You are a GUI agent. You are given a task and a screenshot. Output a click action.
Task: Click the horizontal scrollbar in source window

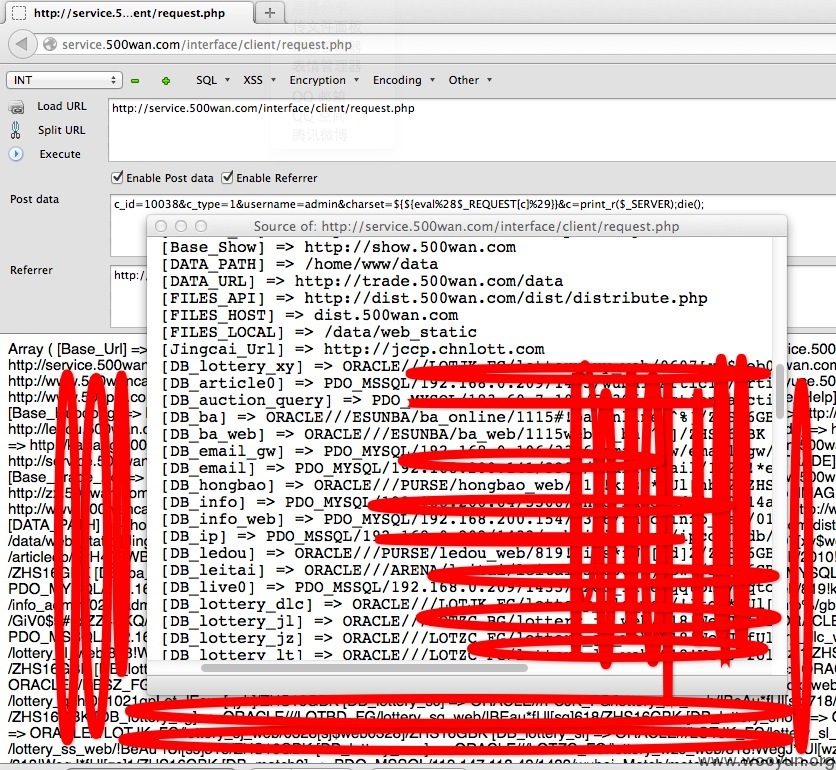pos(364,668)
